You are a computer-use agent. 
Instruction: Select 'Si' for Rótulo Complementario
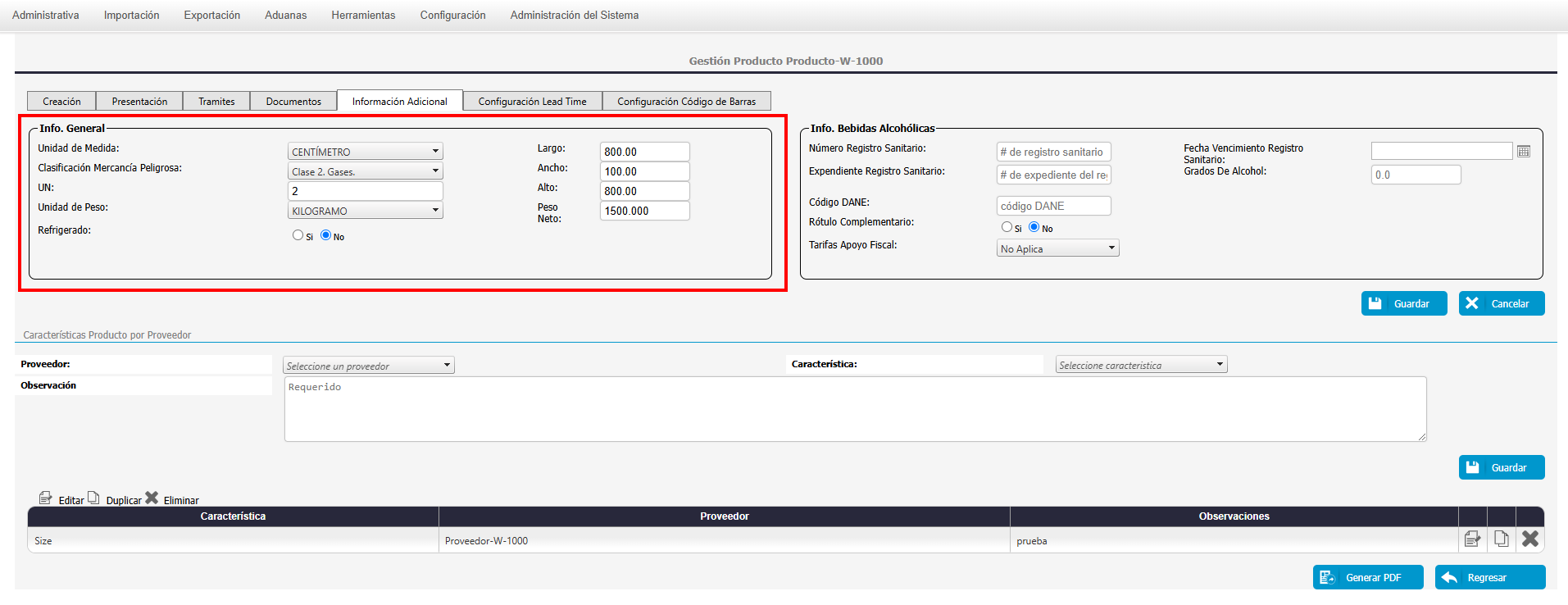click(1007, 227)
